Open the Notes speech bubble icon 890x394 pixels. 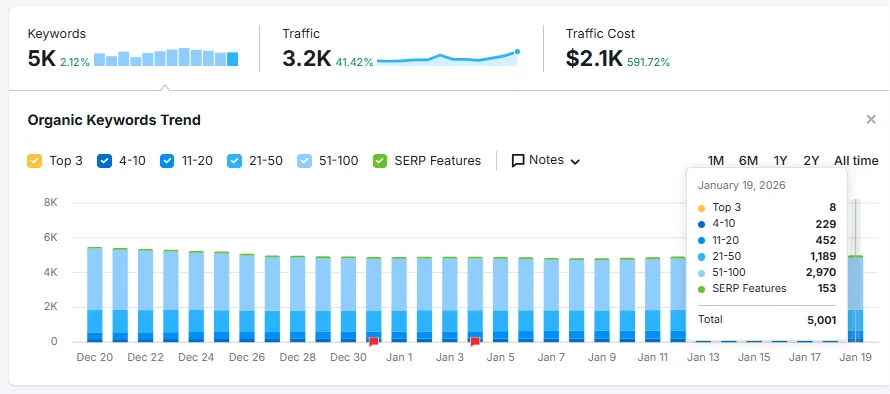coord(518,161)
